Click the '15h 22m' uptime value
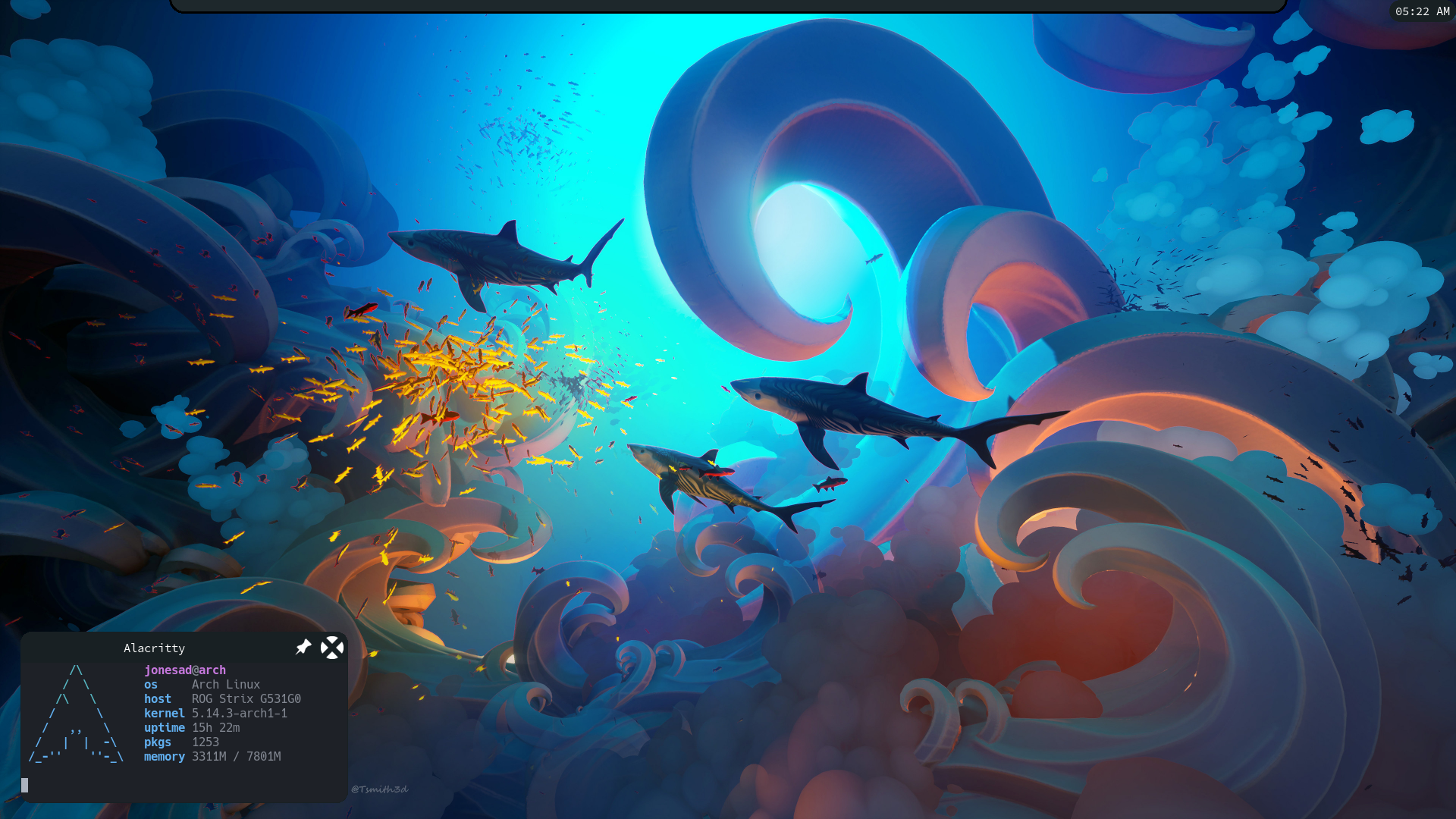The height and width of the screenshot is (819, 1456). click(216, 728)
